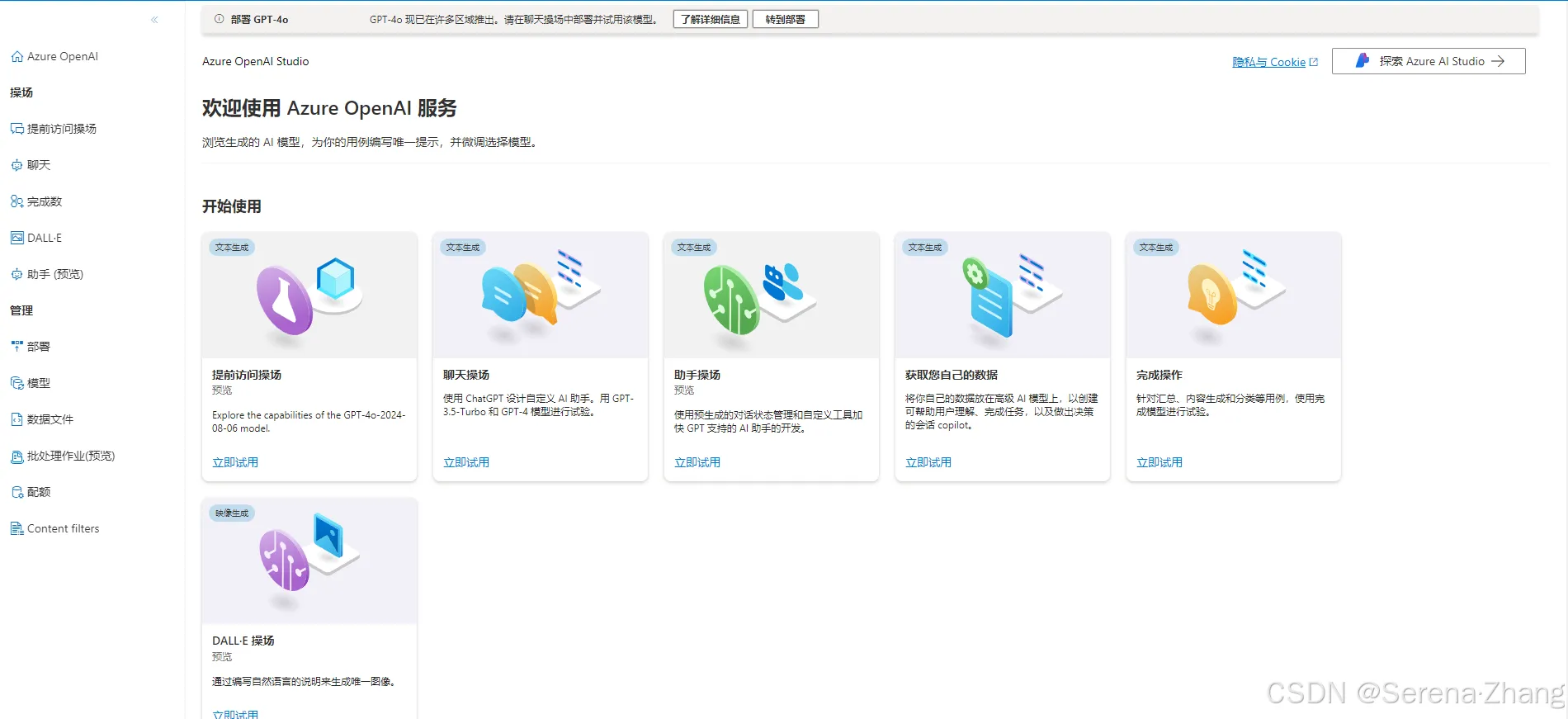Click the Assistants (preview) sidebar icon
The width and height of the screenshot is (1568, 719).
(x=17, y=274)
